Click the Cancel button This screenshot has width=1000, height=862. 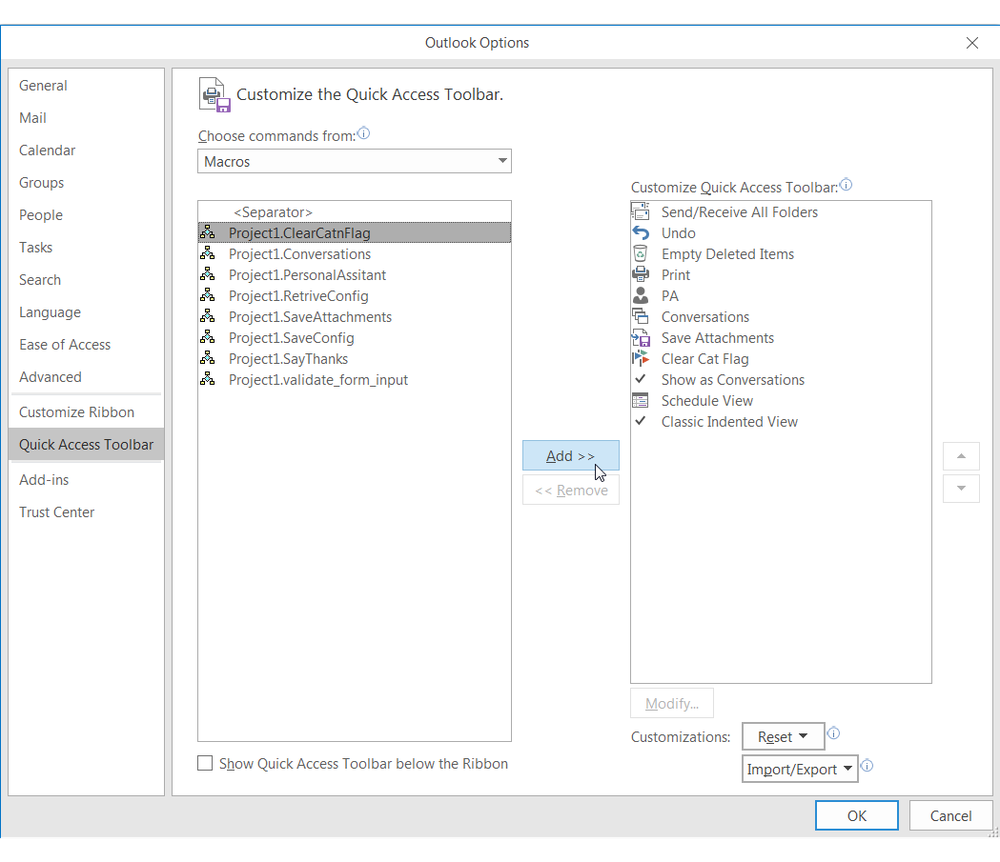click(x=950, y=815)
